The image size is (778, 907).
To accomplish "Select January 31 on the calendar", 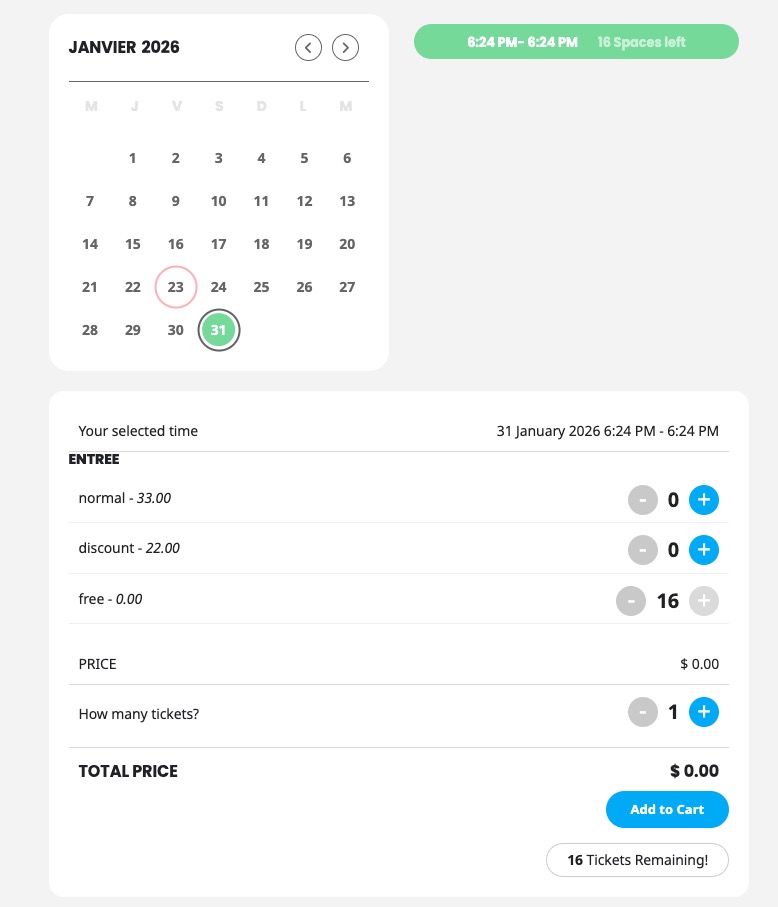I will [x=219, y=330].
